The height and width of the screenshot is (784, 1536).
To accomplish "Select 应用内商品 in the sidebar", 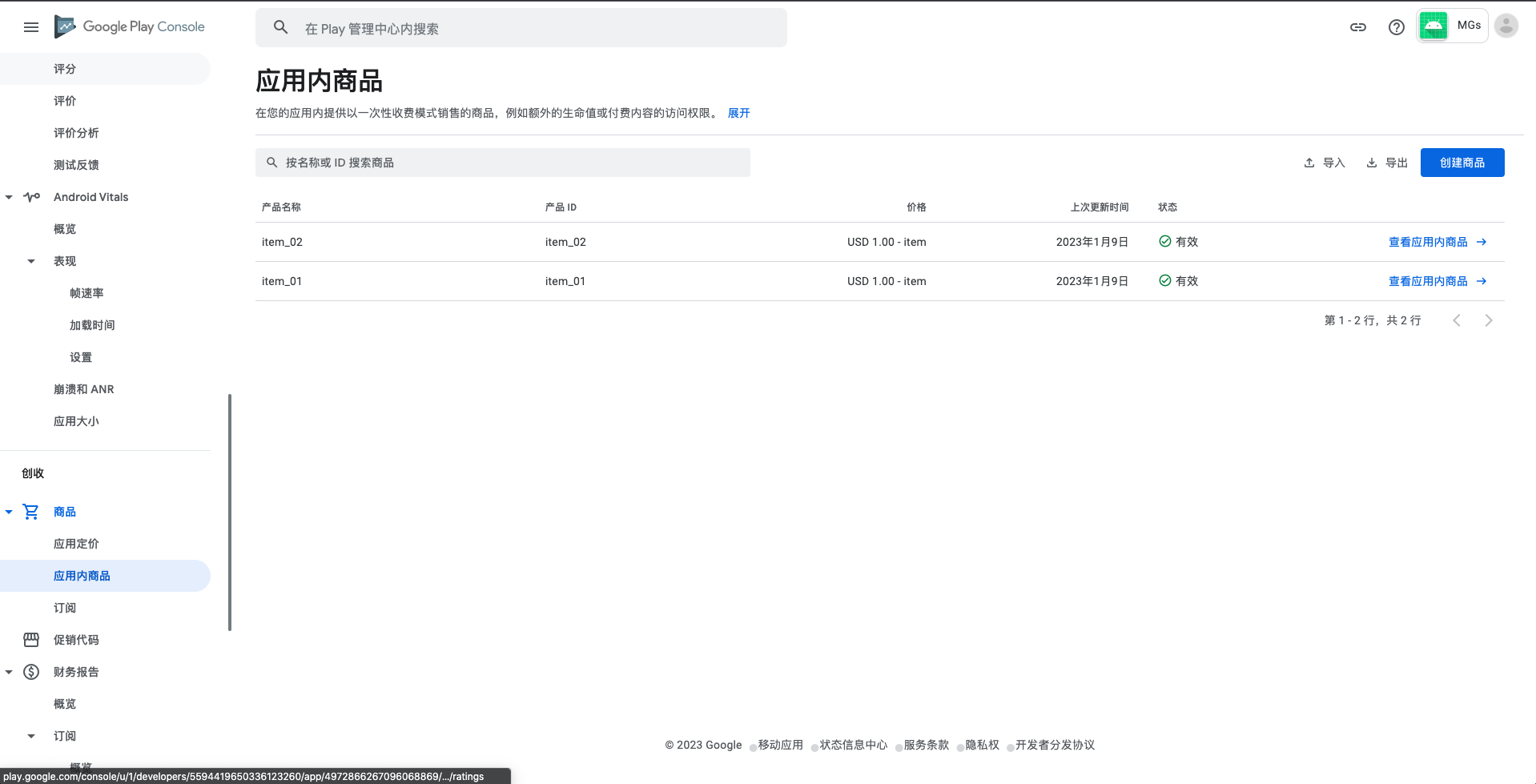I will 105,576.
